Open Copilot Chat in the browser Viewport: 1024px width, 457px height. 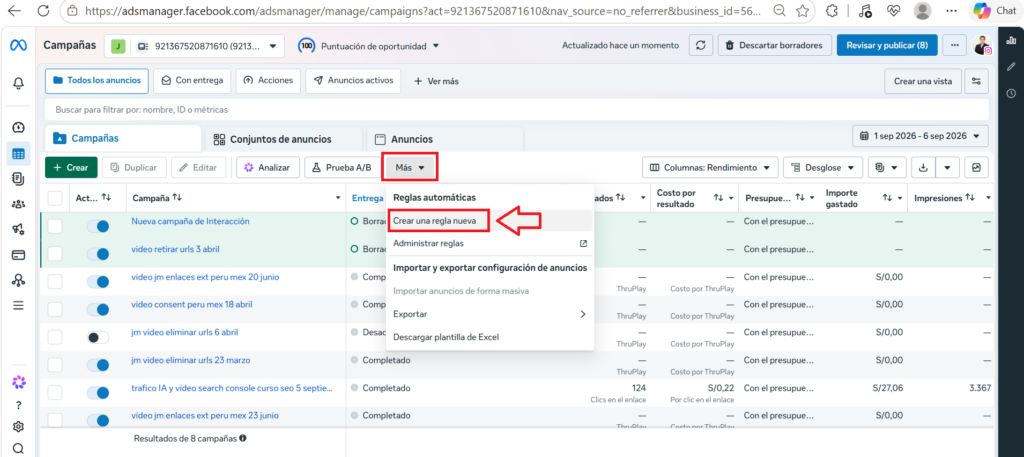tap(996, 10)
